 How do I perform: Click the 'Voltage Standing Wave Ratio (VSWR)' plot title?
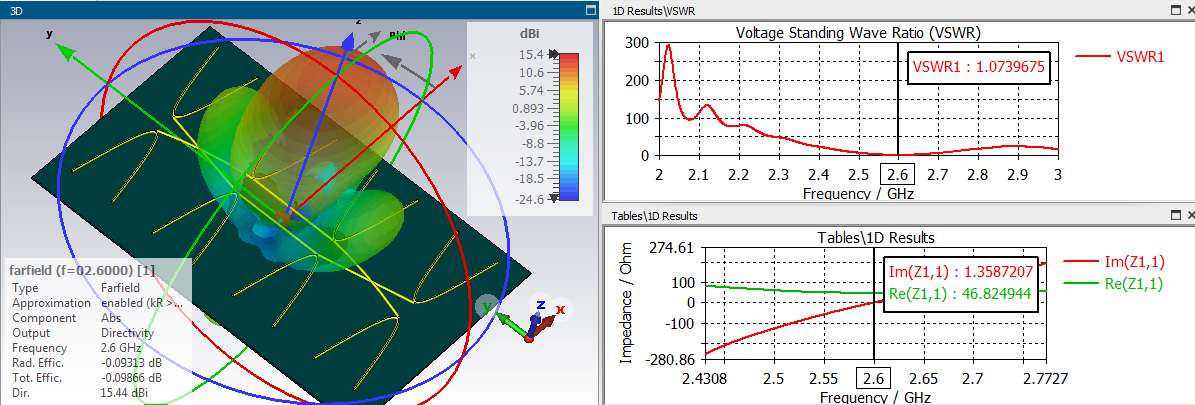pyautogui.click(x=858, y=33)
